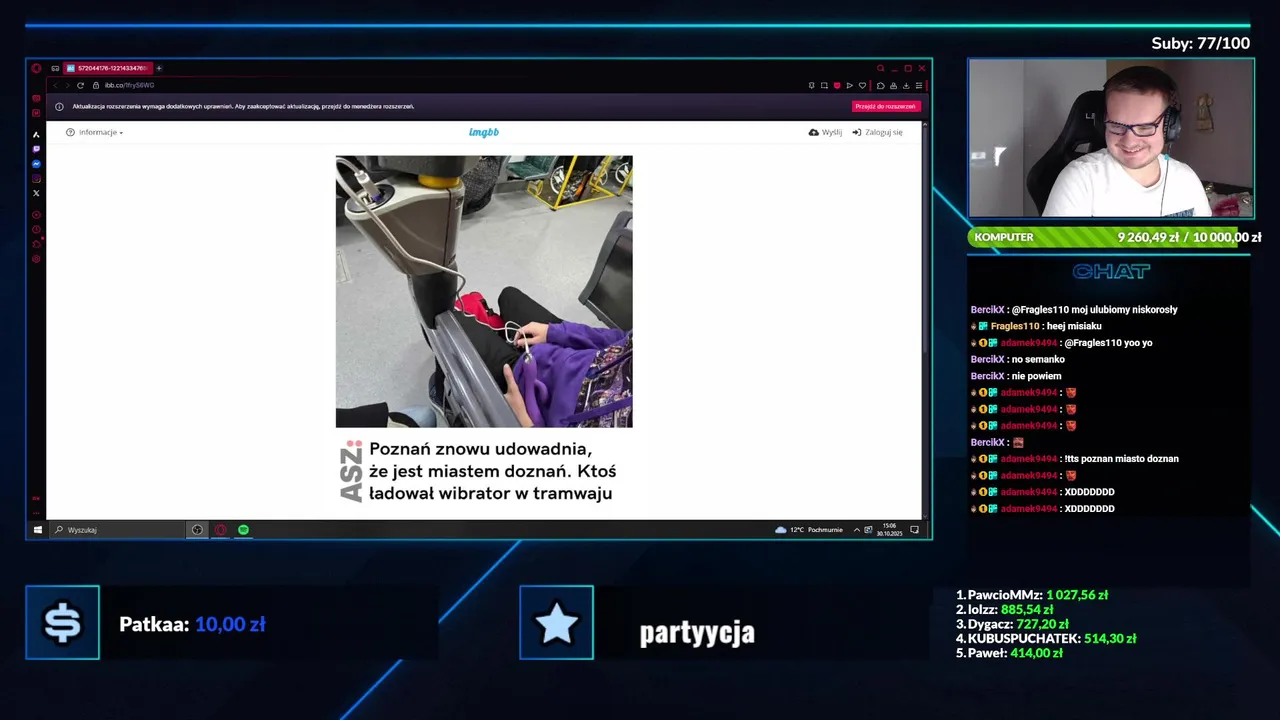Open Aria AI in the sidebar

point(36,134)
